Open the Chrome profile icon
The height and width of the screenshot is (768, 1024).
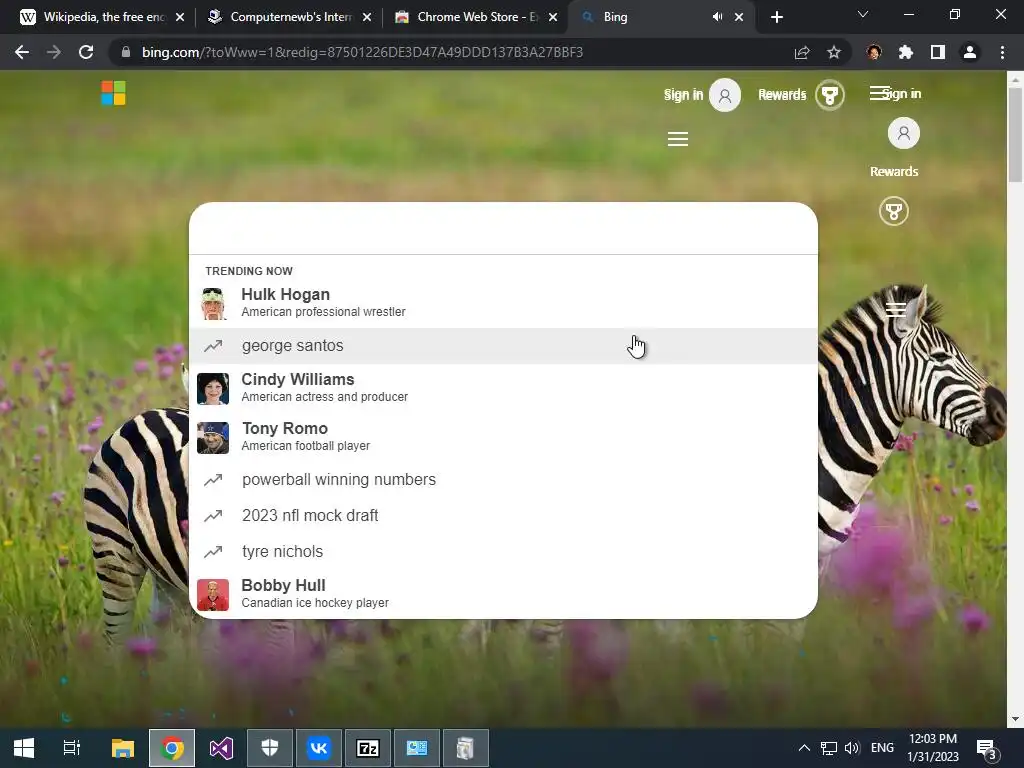[970, 52]
